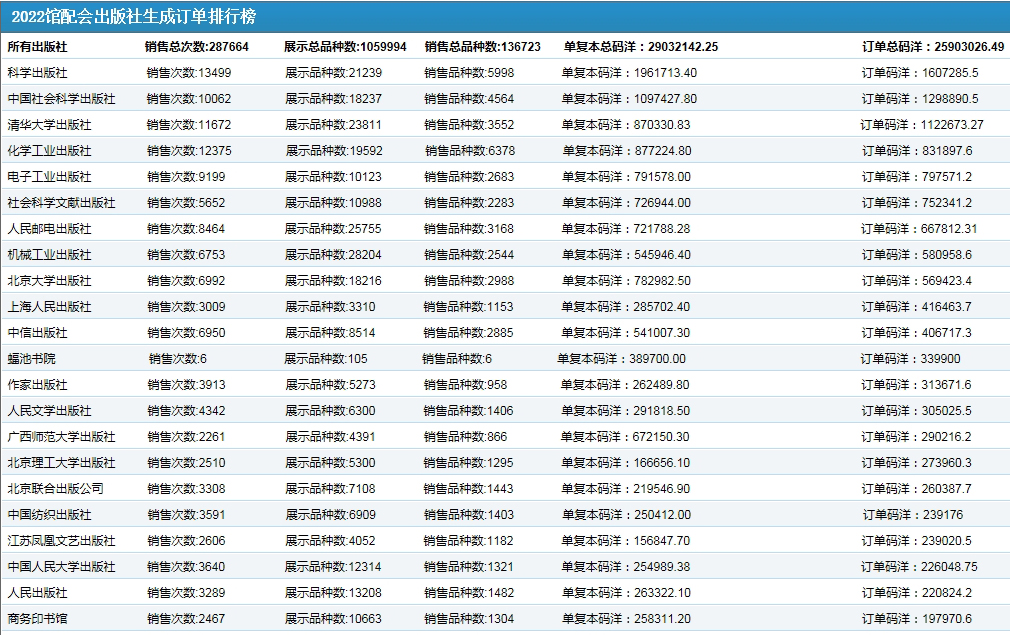Click the 机械工业出版社 publisher name
Image resolution: width=1010 pixels, height=635 pixels.
(49, 255)
